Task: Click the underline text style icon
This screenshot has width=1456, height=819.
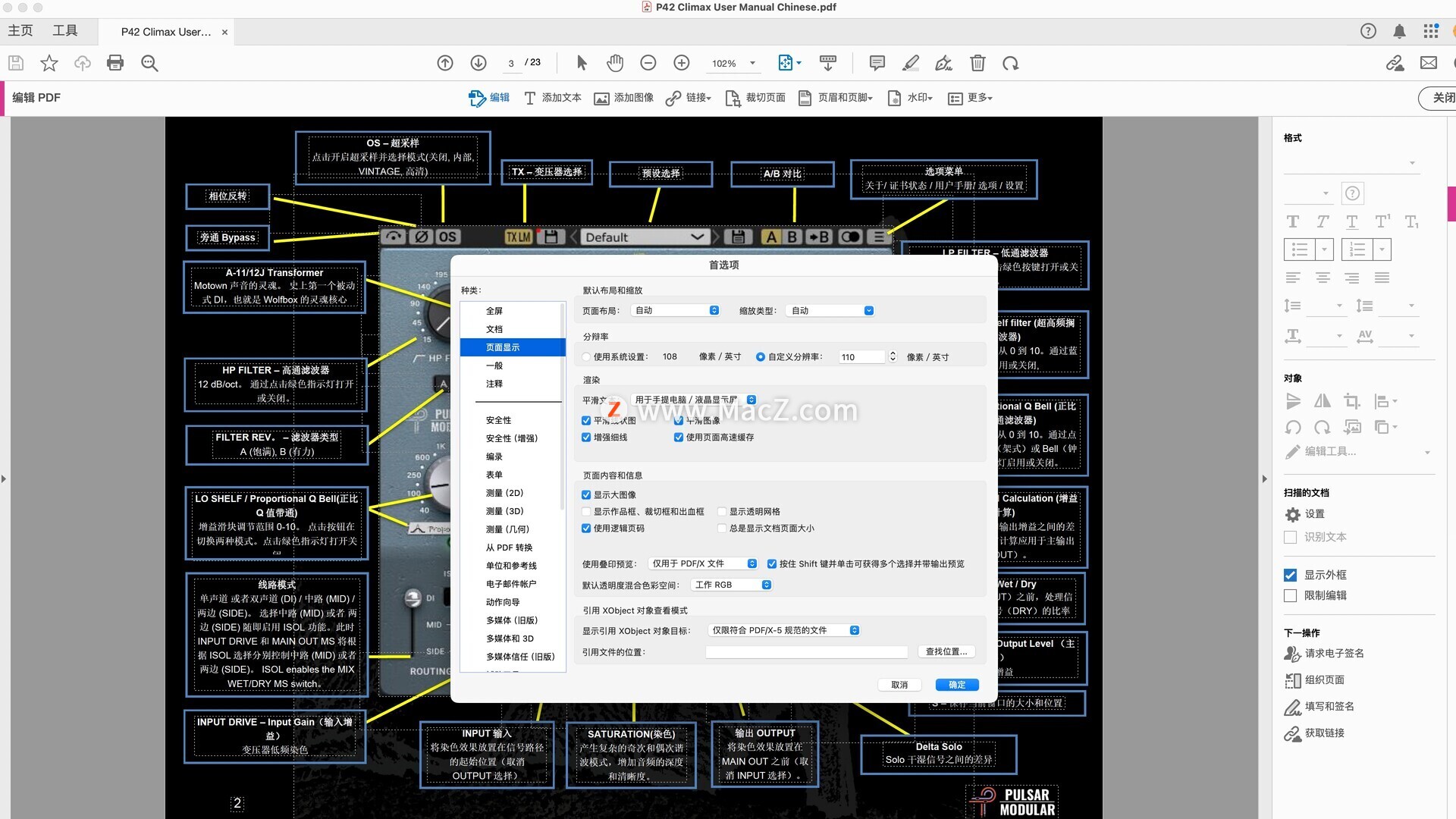Action: point(1352,221)
